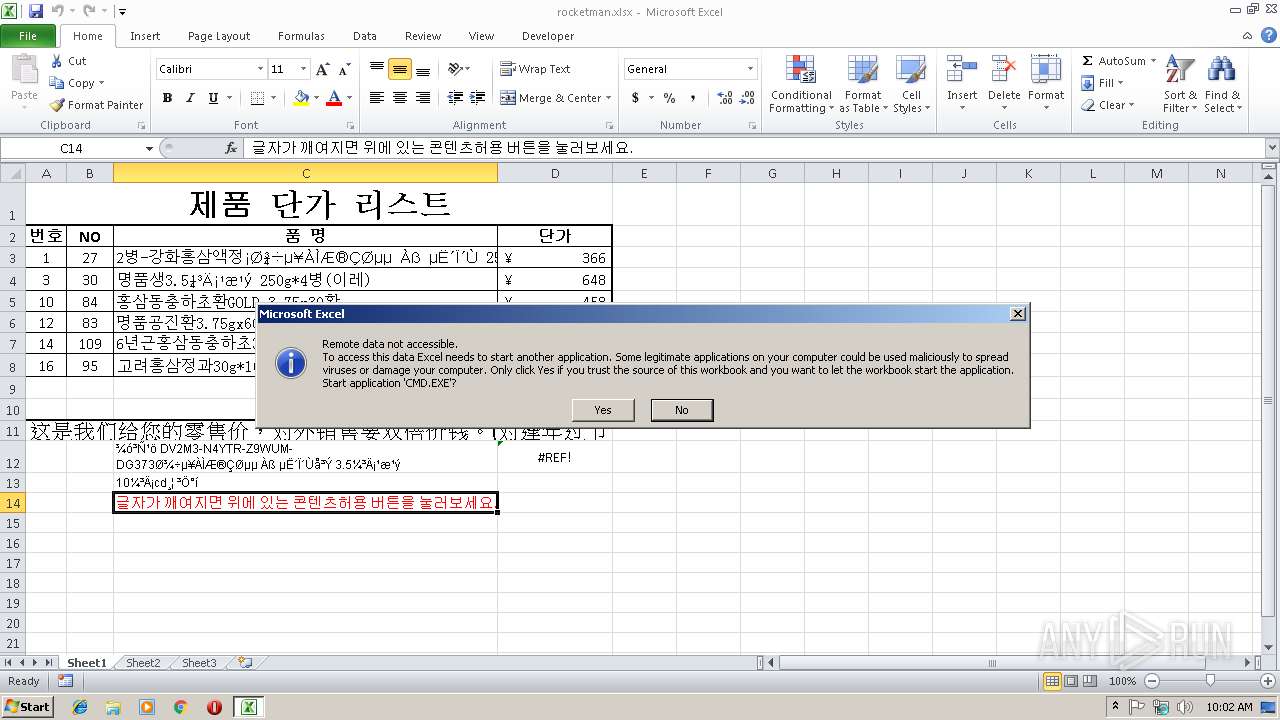Open Conditional Formatting

click(x=801, y=86)
